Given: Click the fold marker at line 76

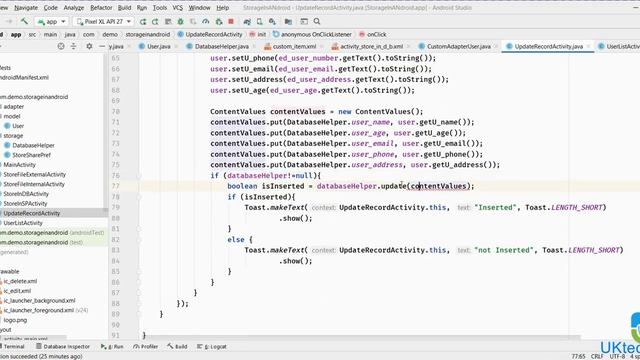Looking at the screenshot, I should [139, 176].
